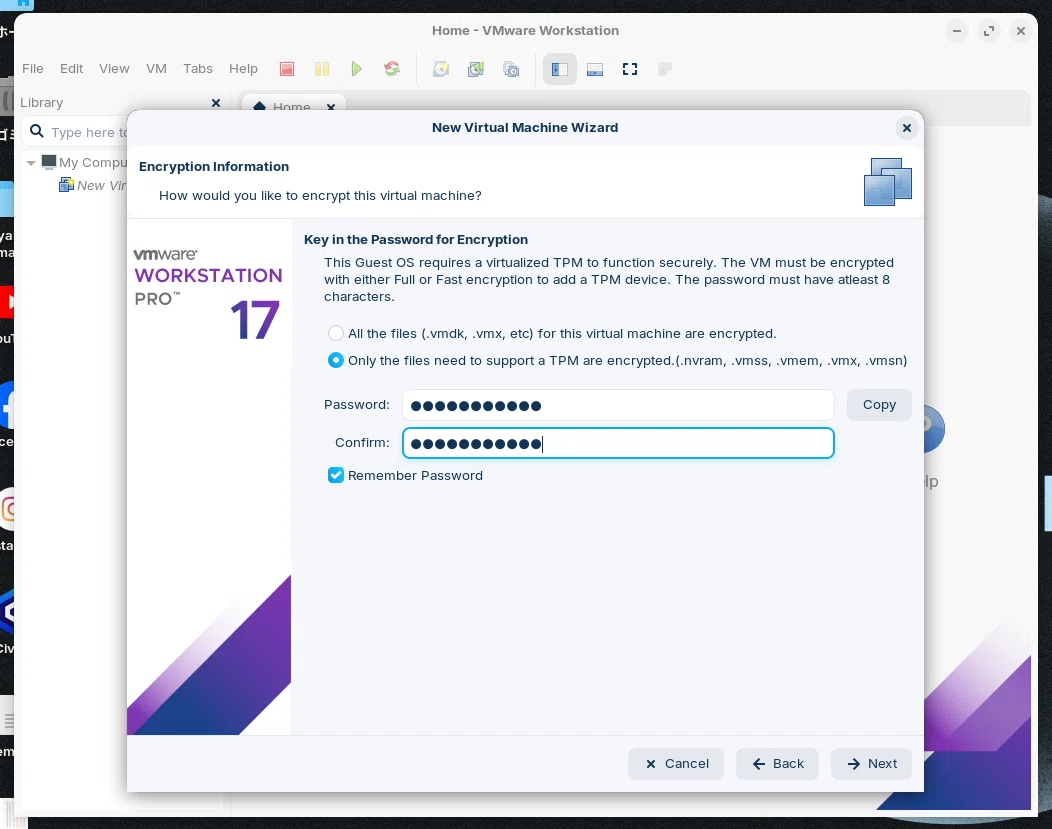
Task: Click the Copy password button
Action: click(x=879, y=404)
